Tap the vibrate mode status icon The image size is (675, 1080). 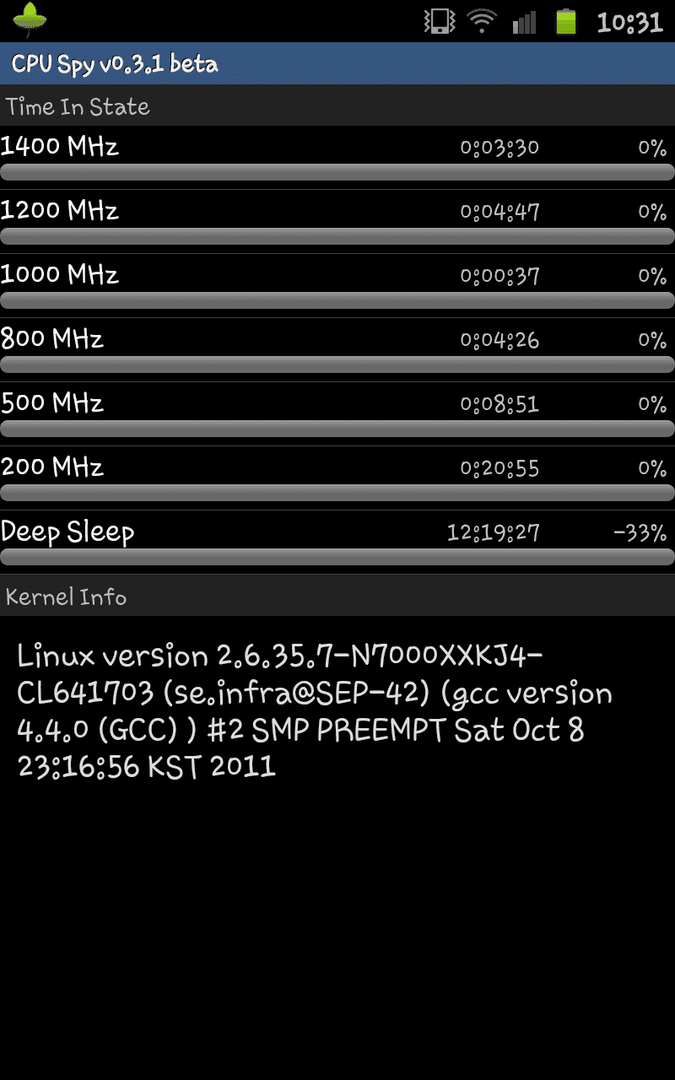(x=439, y=21)
